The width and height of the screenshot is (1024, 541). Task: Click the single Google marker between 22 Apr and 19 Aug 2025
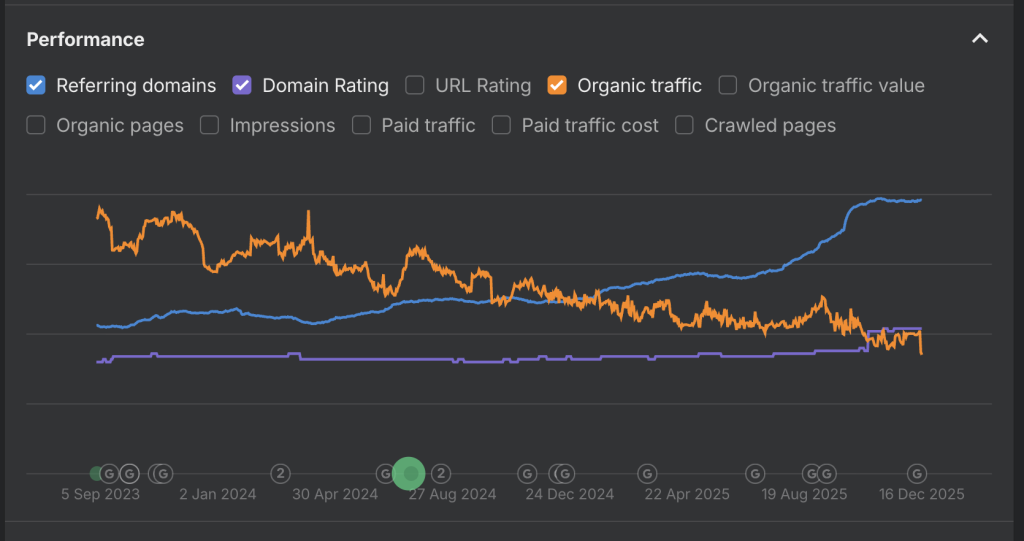coord(755,473)
